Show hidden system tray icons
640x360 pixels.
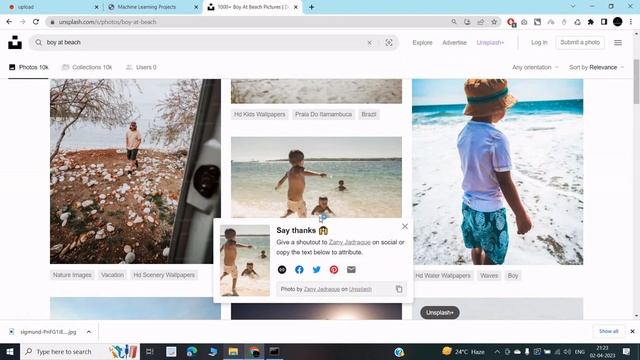[497, 351]
